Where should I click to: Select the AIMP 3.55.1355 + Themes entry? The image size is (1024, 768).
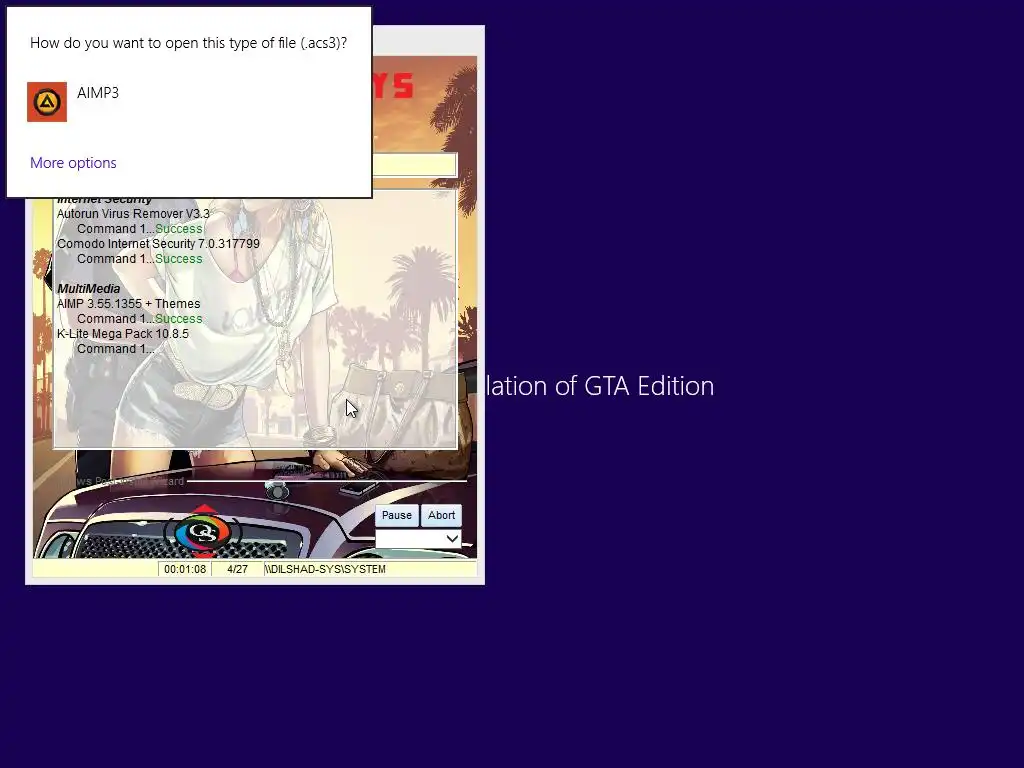(x=129, y=304)
